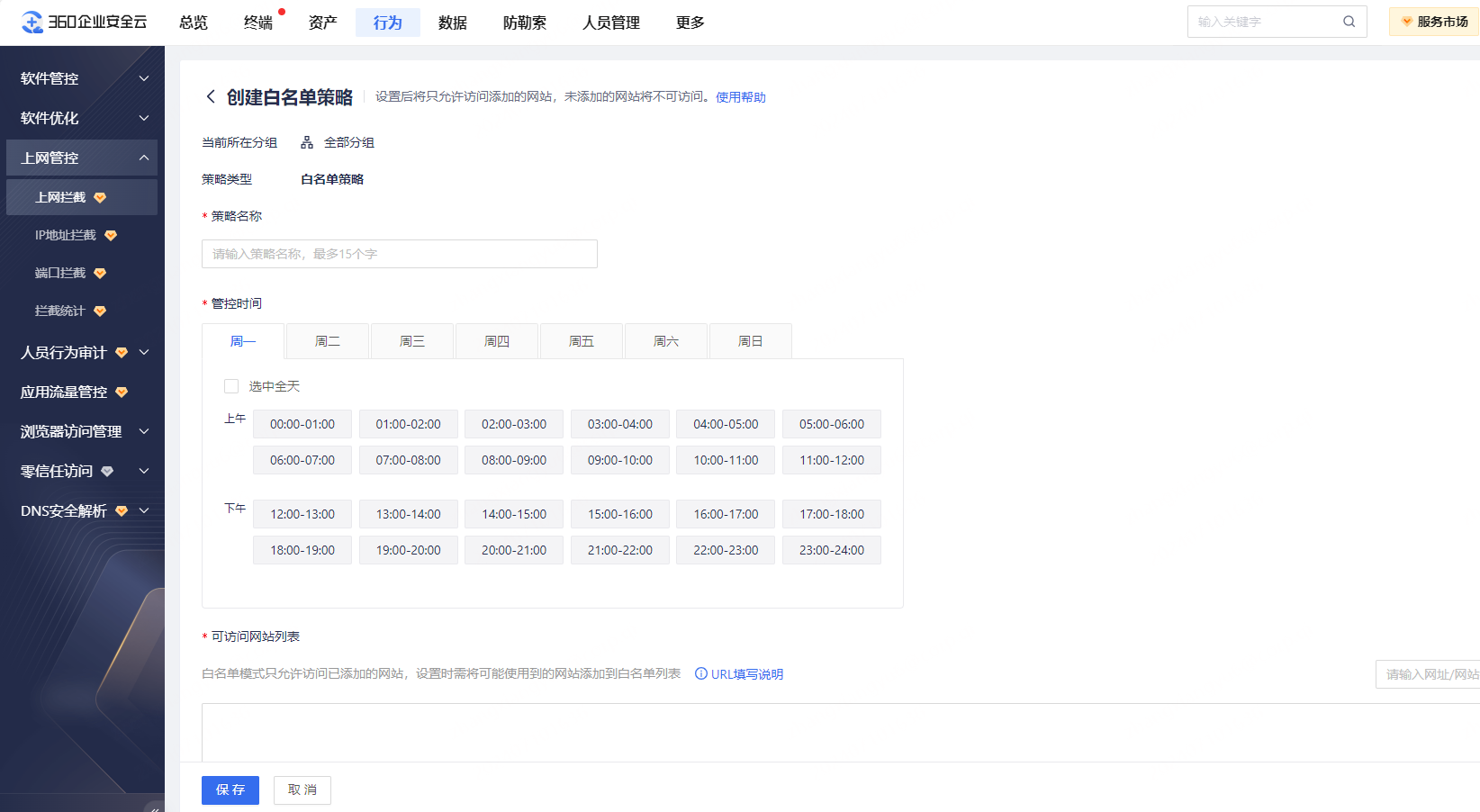The image size is (1480, 812).
Task: Open 服务市场 in the top bar
Action: click(x=1434, y=22)
